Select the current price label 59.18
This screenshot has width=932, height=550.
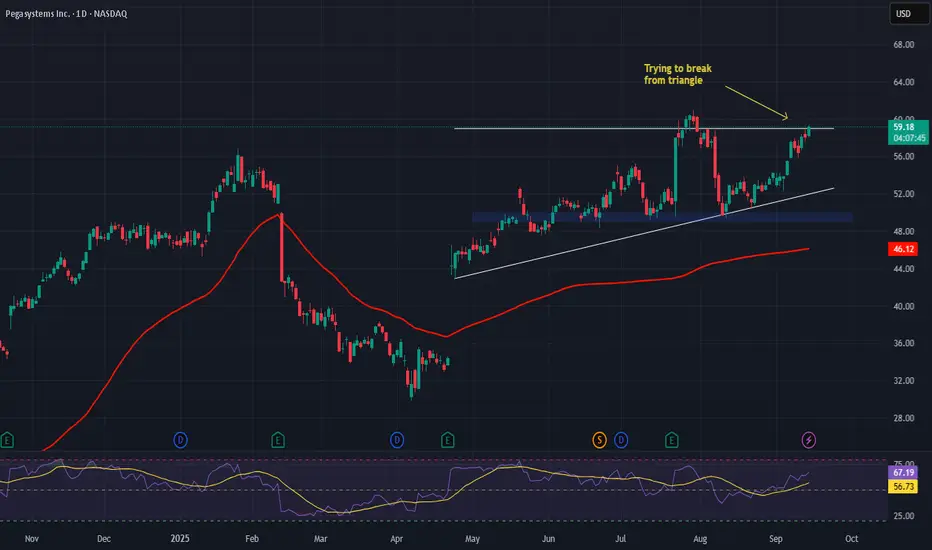(x=903, y=127)
